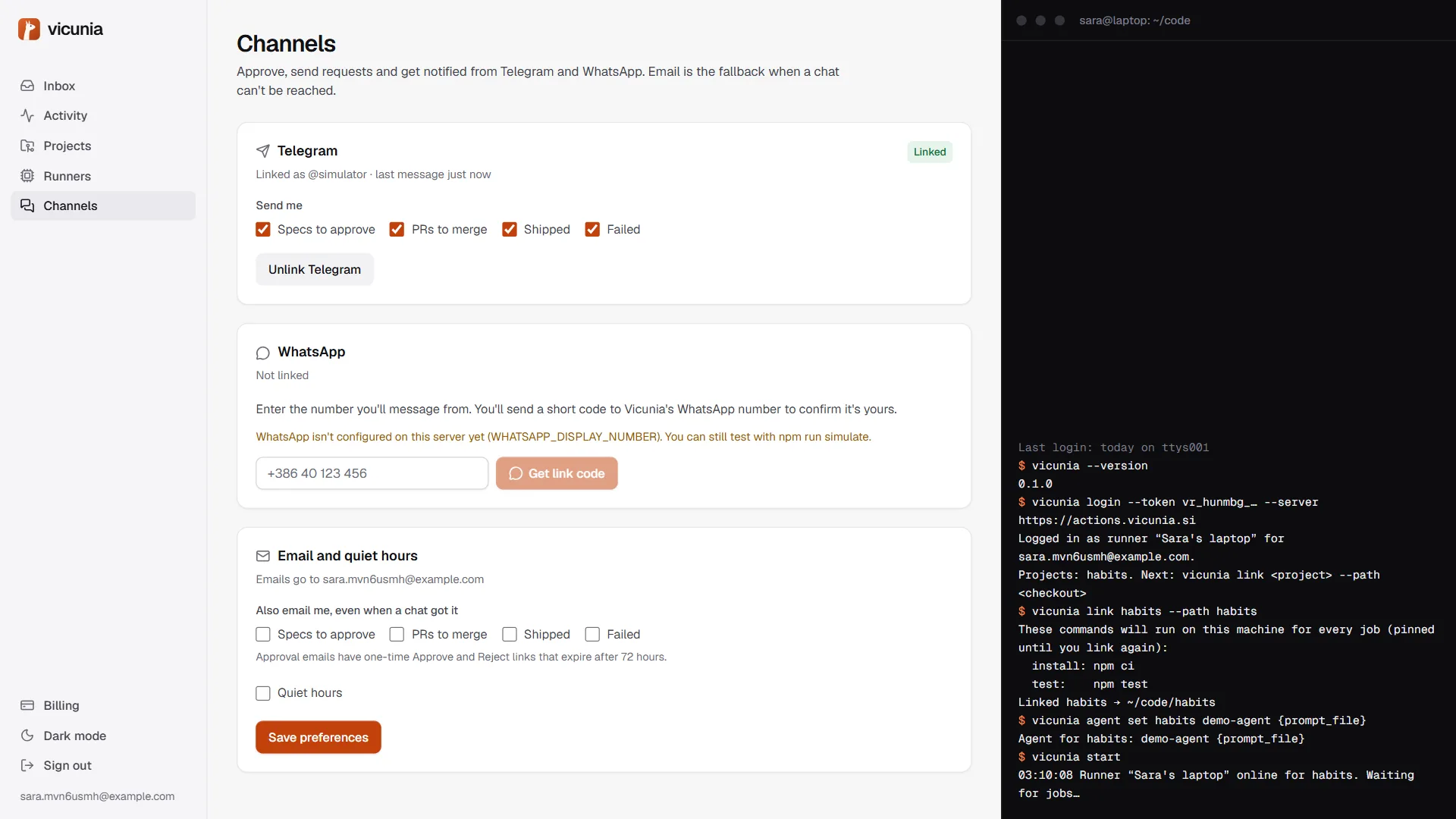Turn on Quiet hours checkbox

click(263, 693)
